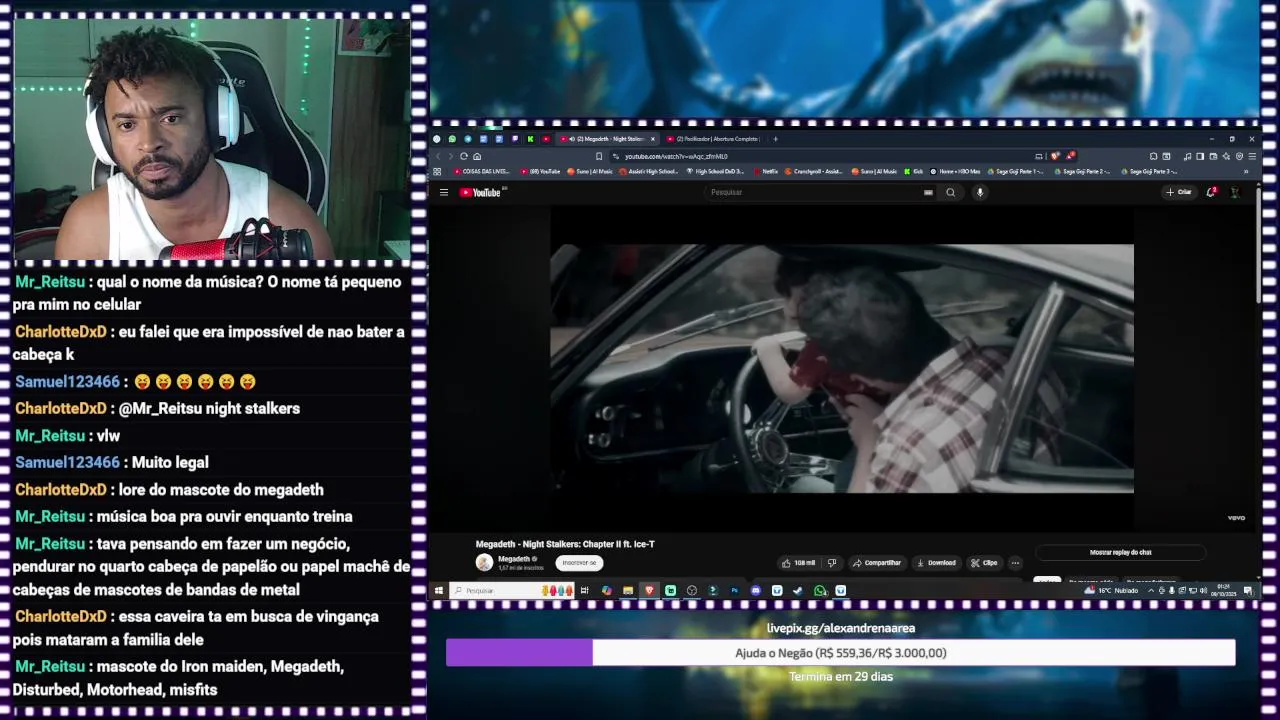Open the YouTube account avatar menu
1280x720 pixels.
1234,192
